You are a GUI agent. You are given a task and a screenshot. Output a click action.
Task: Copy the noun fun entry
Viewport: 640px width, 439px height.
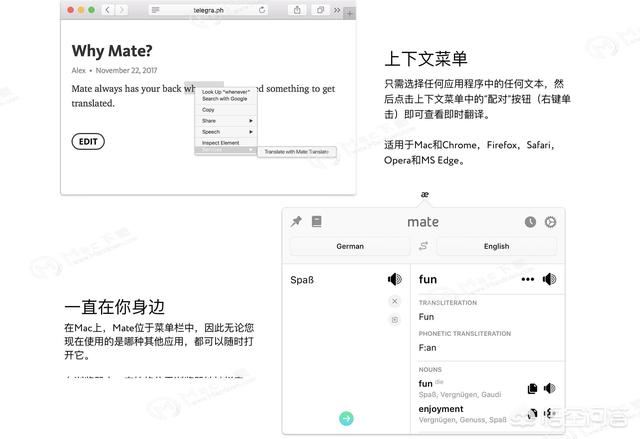click(532, 388)
